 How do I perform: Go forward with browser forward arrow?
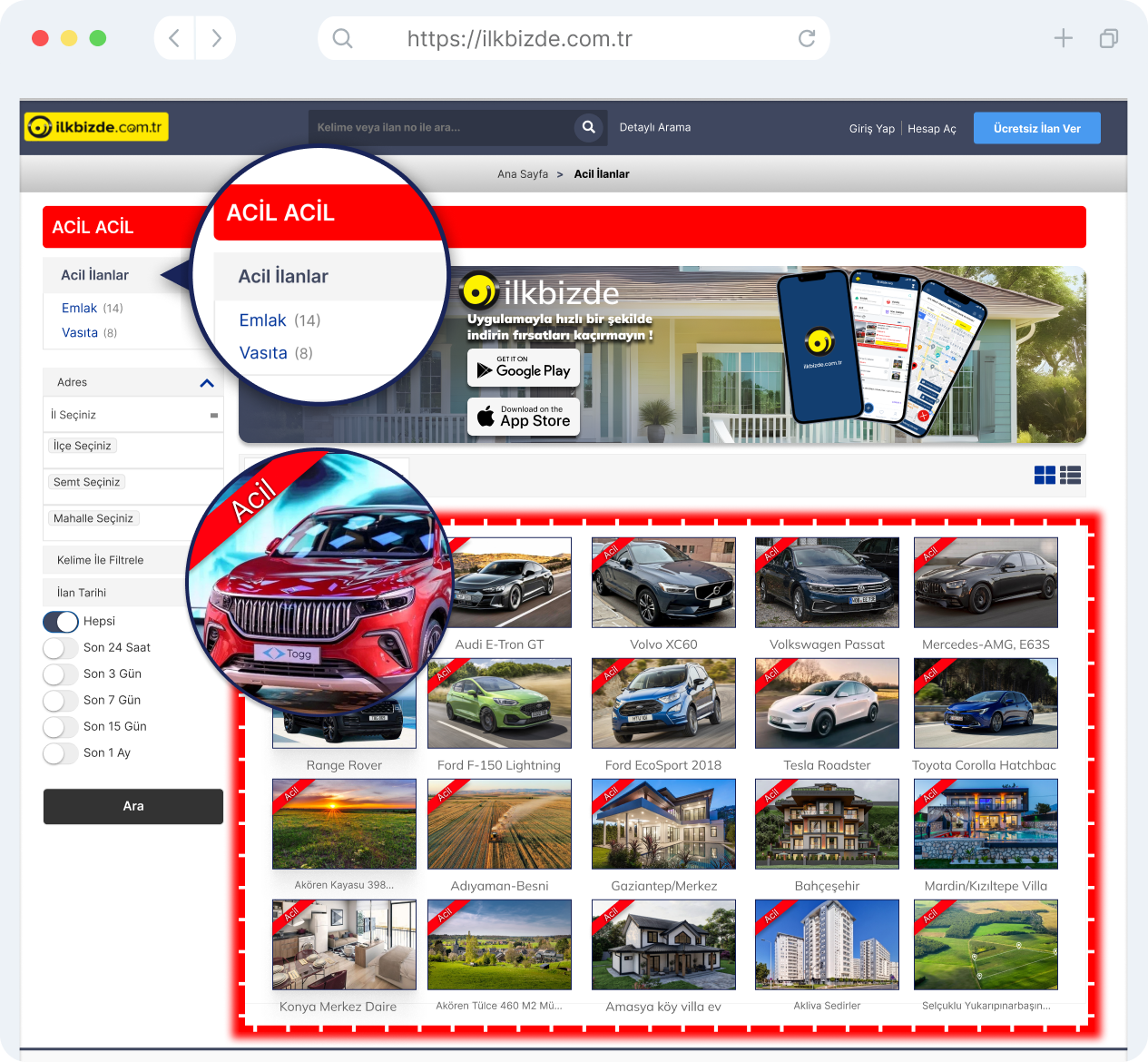click(x=216, y=38)
